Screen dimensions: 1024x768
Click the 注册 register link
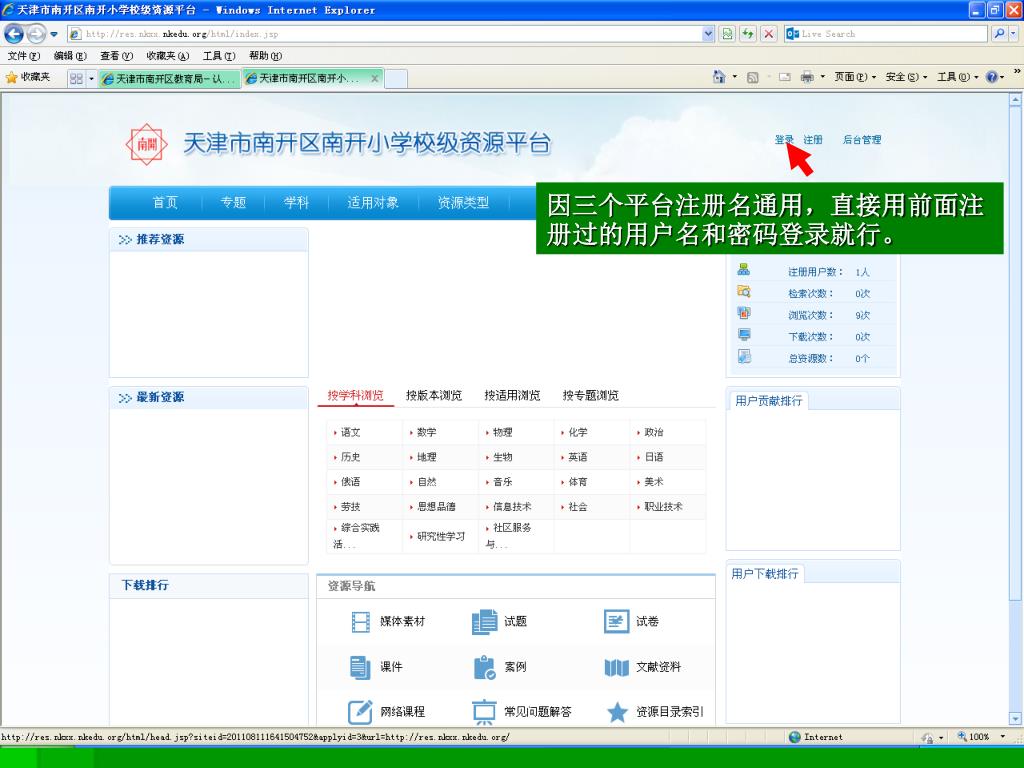(813, 140)
